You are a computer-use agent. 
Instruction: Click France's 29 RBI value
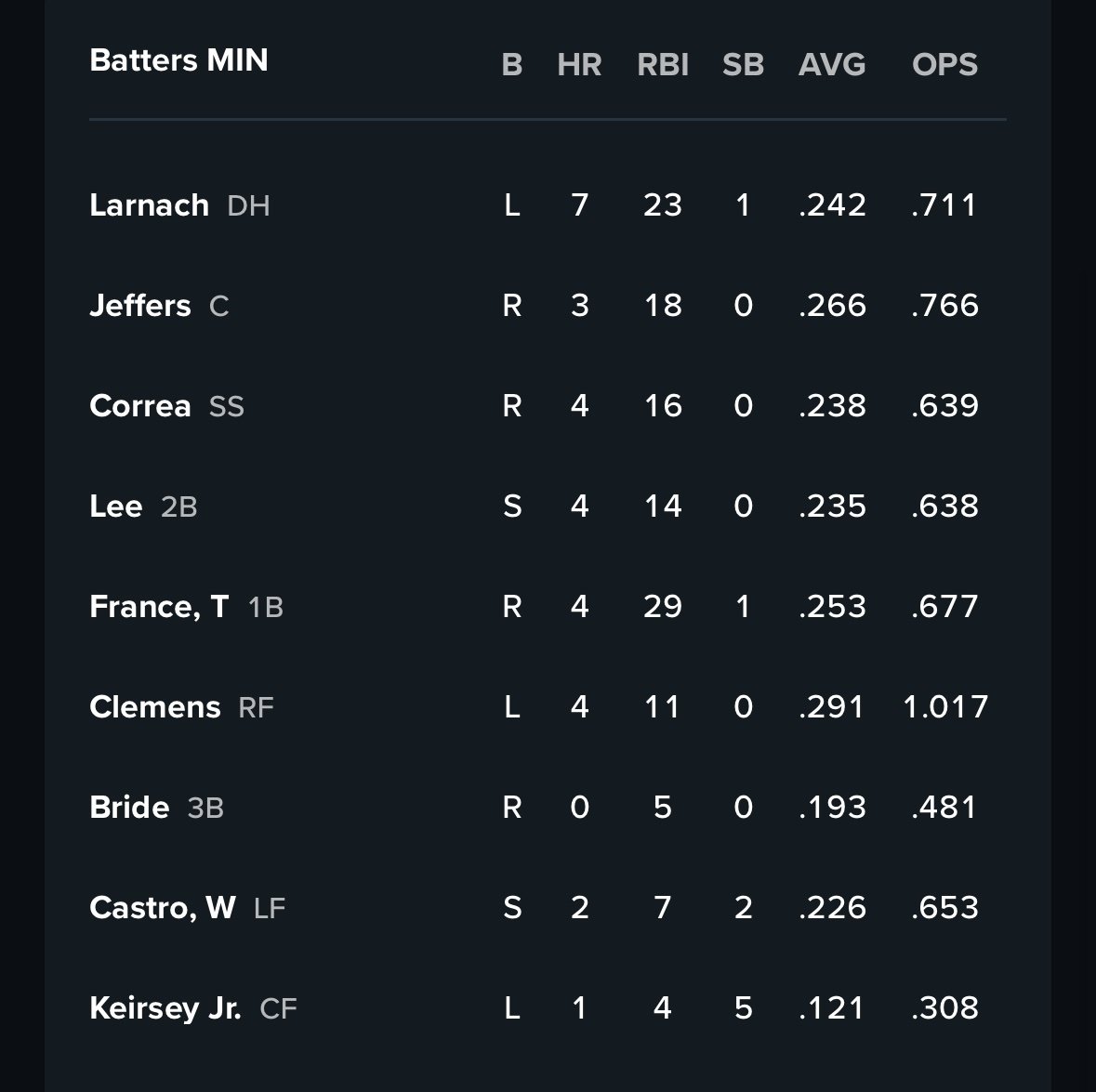click(x=663, y=606)
